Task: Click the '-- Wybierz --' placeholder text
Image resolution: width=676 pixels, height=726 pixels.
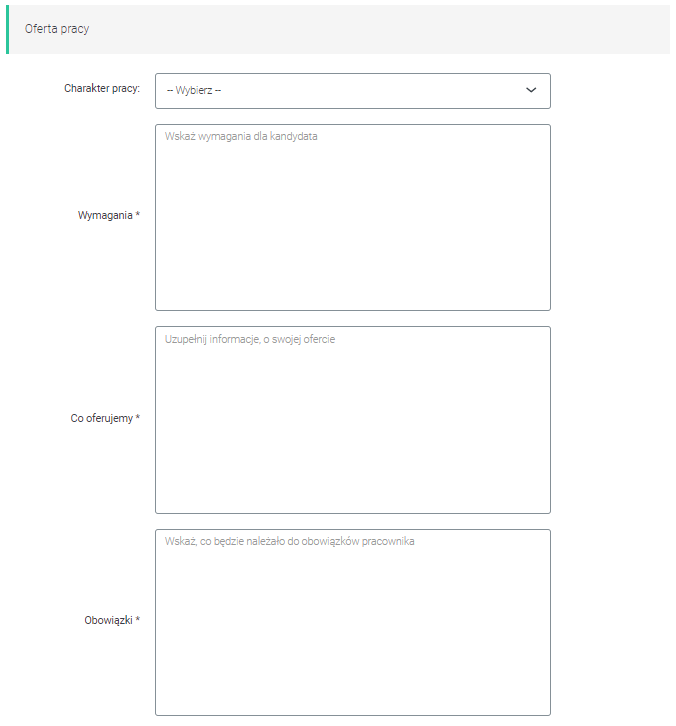Action: tap(194, 90)
